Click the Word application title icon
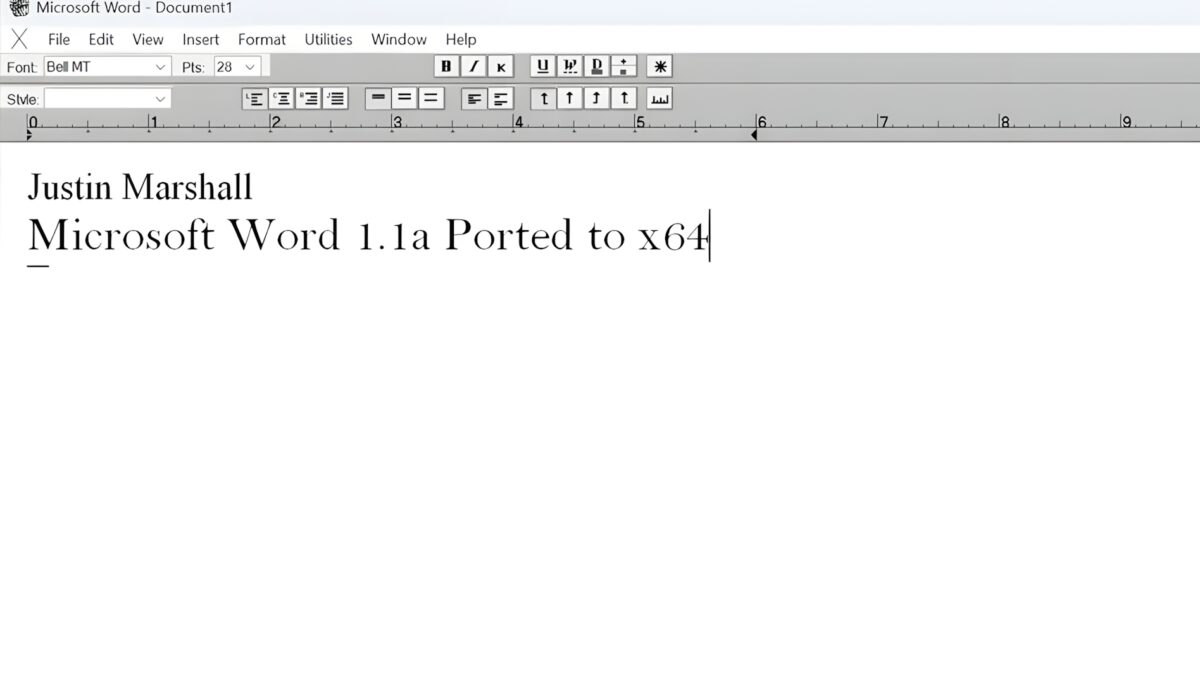The height and width of the screenshot is (675, 1200). tap(19, 9)
